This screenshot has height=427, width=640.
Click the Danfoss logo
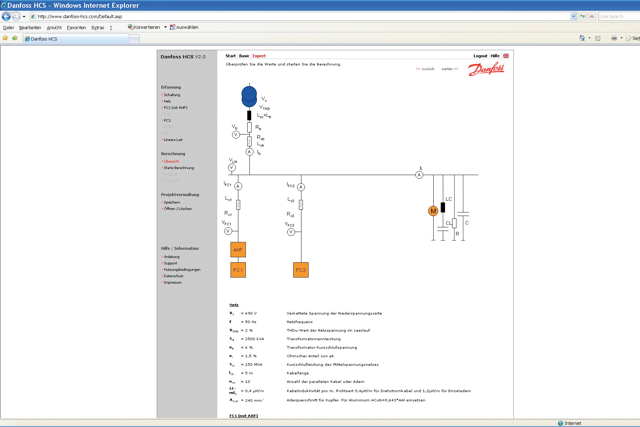486,70
